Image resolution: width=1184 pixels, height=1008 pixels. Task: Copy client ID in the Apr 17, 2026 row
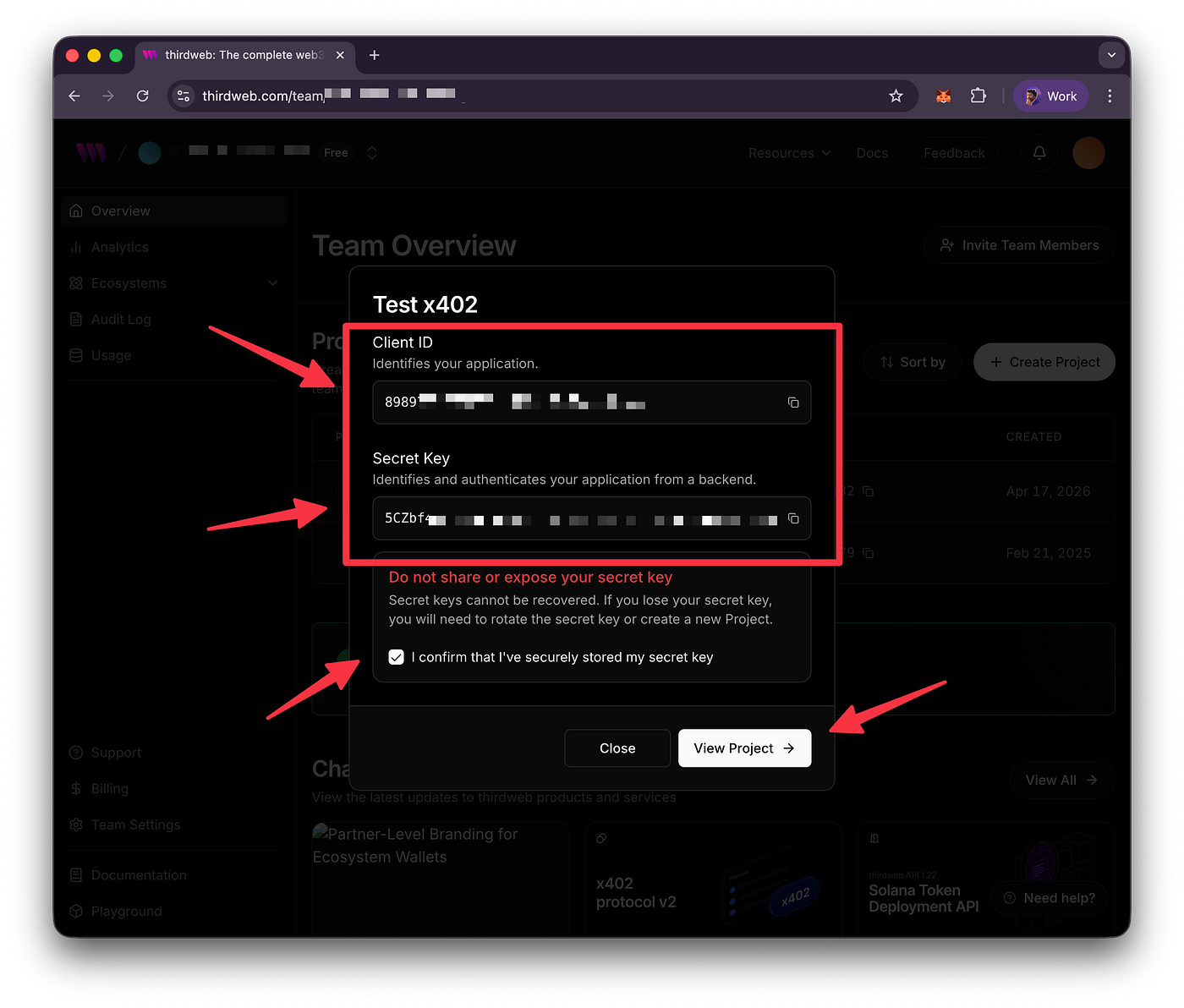[868, 491]
